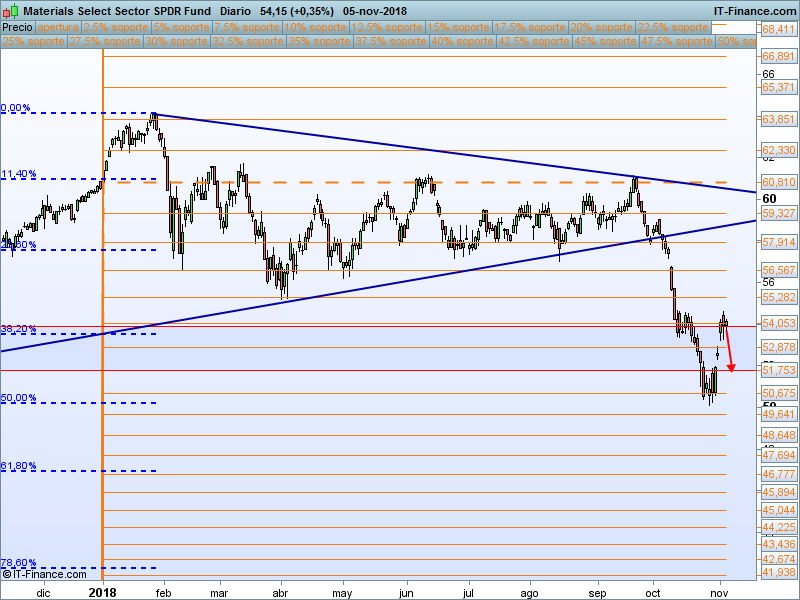The width and height of the screenshot is (800, 600).
Task: Select the 10% soporte legend label
Action: tap(315, 27)
